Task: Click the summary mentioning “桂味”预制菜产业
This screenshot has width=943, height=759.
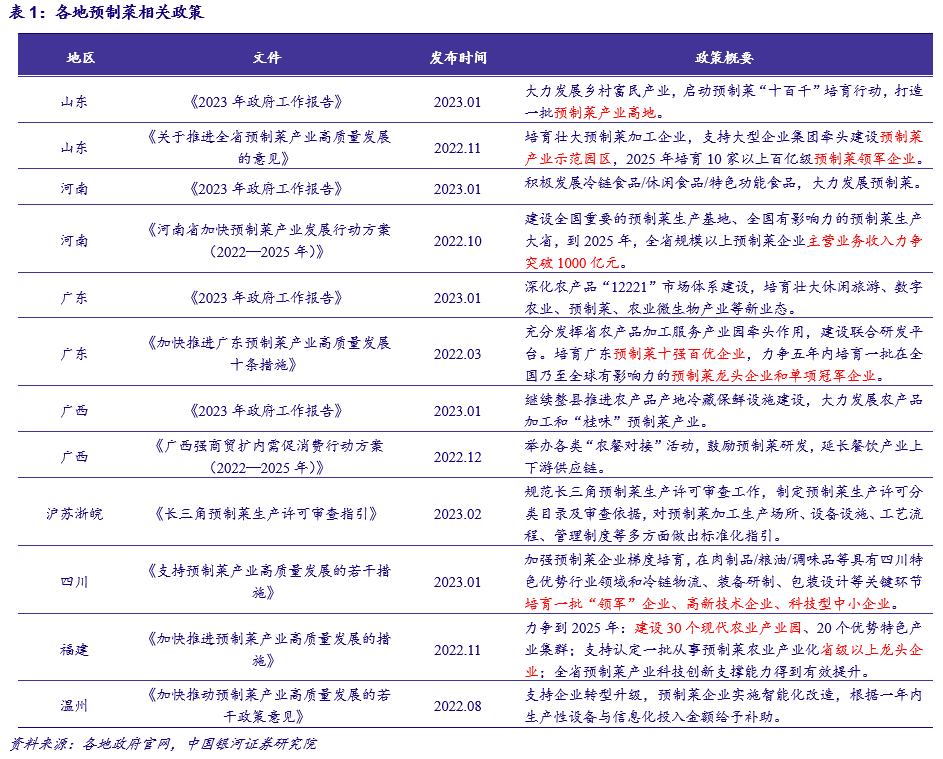Action: 723,411
